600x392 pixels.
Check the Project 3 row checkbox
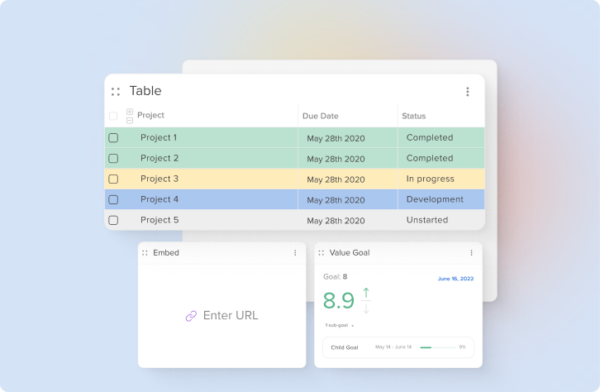click(x=113, y=179)
